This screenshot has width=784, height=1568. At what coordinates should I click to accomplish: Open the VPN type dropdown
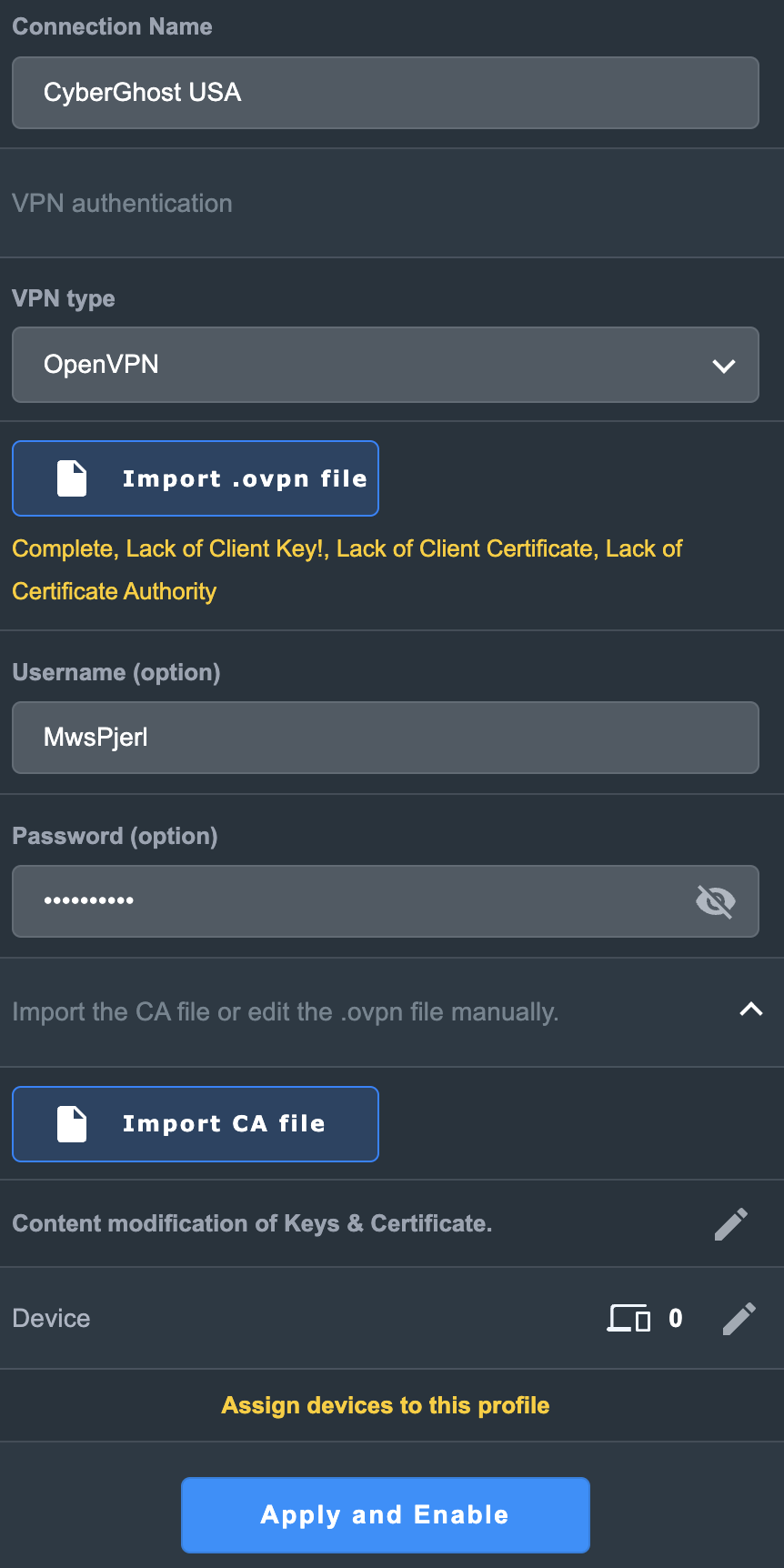click(x=386, y=365)
